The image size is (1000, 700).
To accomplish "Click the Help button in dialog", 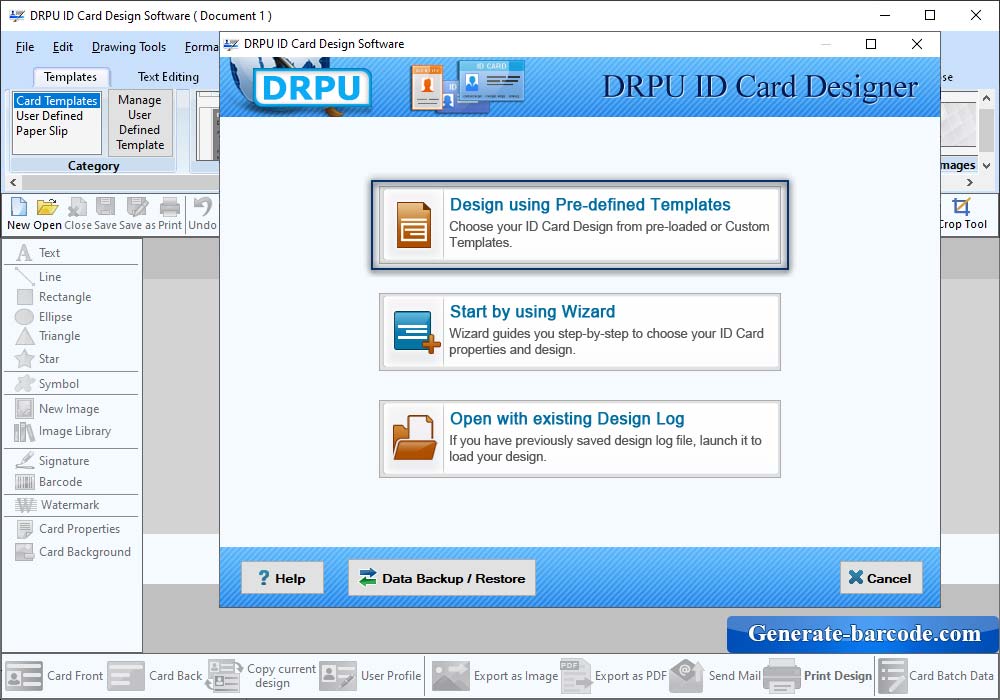I will coord(282,578).
